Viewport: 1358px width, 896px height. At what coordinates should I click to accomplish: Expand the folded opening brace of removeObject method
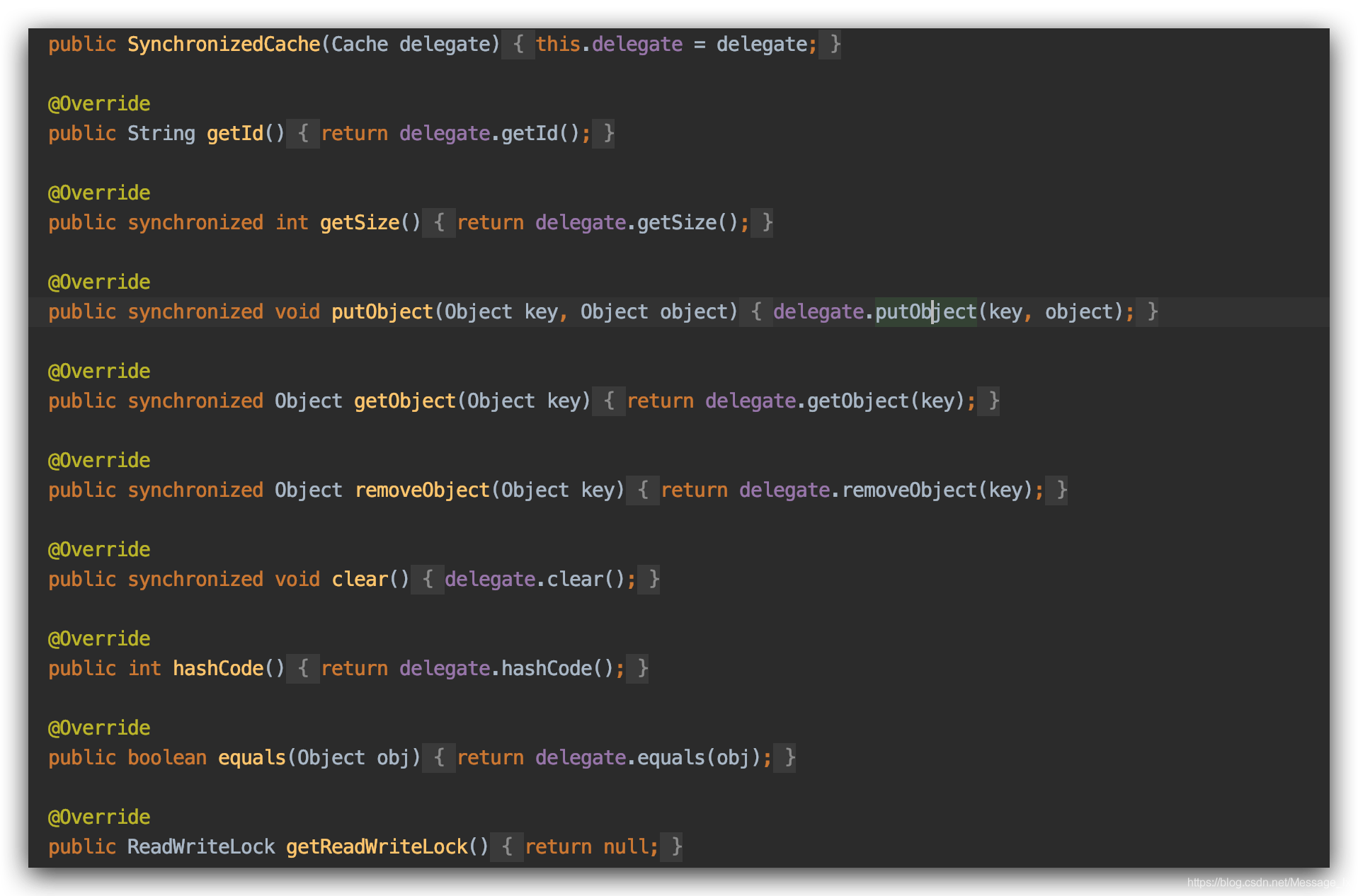[x=643, y=490]
